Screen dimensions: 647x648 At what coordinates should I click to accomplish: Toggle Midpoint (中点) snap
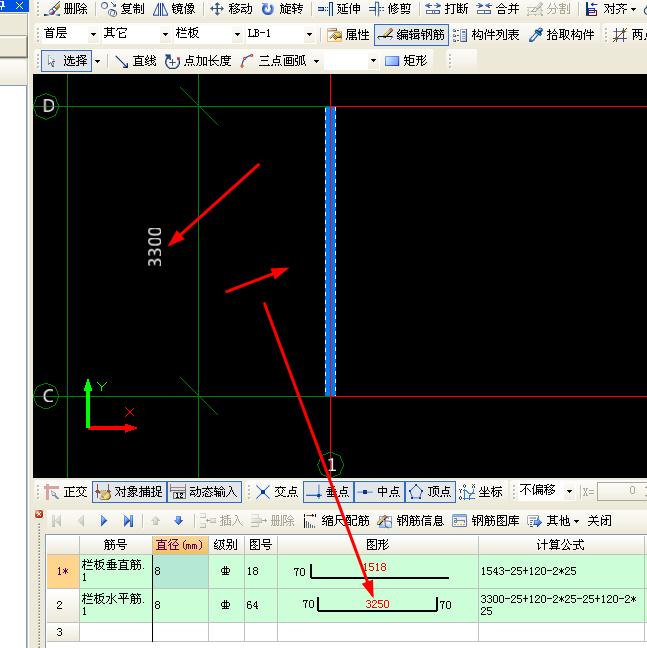click(x=380, y=492)
